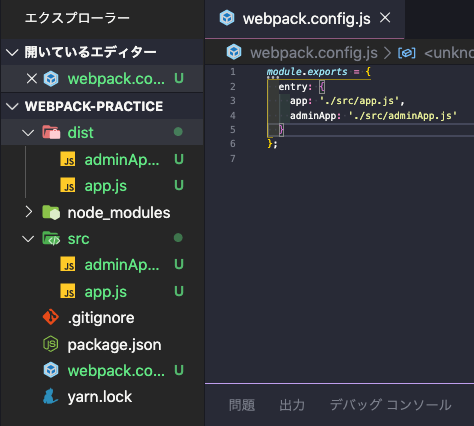Viewport: 474px width, 426px height.
Task: Close webpack.co... in open editors list
Action: pos(32,79)
